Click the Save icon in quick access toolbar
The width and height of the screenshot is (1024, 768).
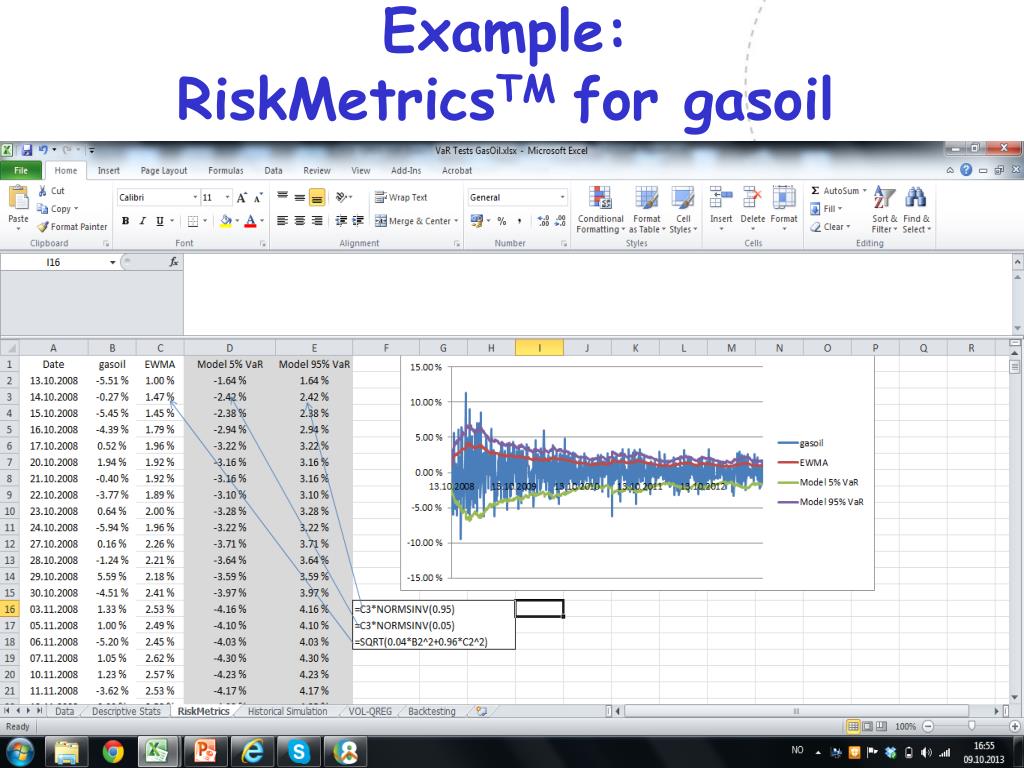[x=26, y=150]
